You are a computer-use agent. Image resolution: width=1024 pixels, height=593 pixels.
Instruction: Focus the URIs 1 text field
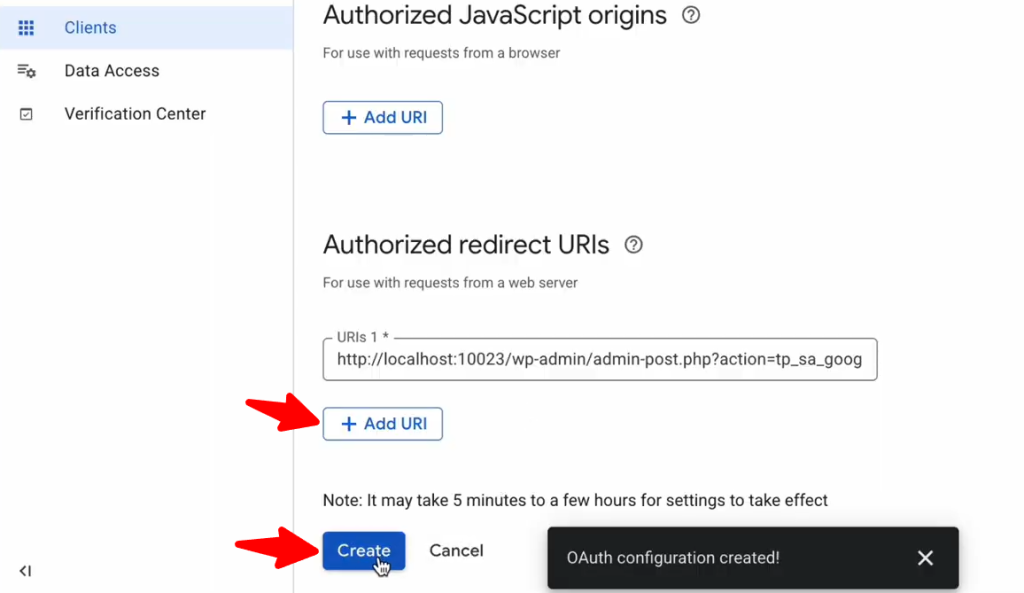click(x=599, y=360)
